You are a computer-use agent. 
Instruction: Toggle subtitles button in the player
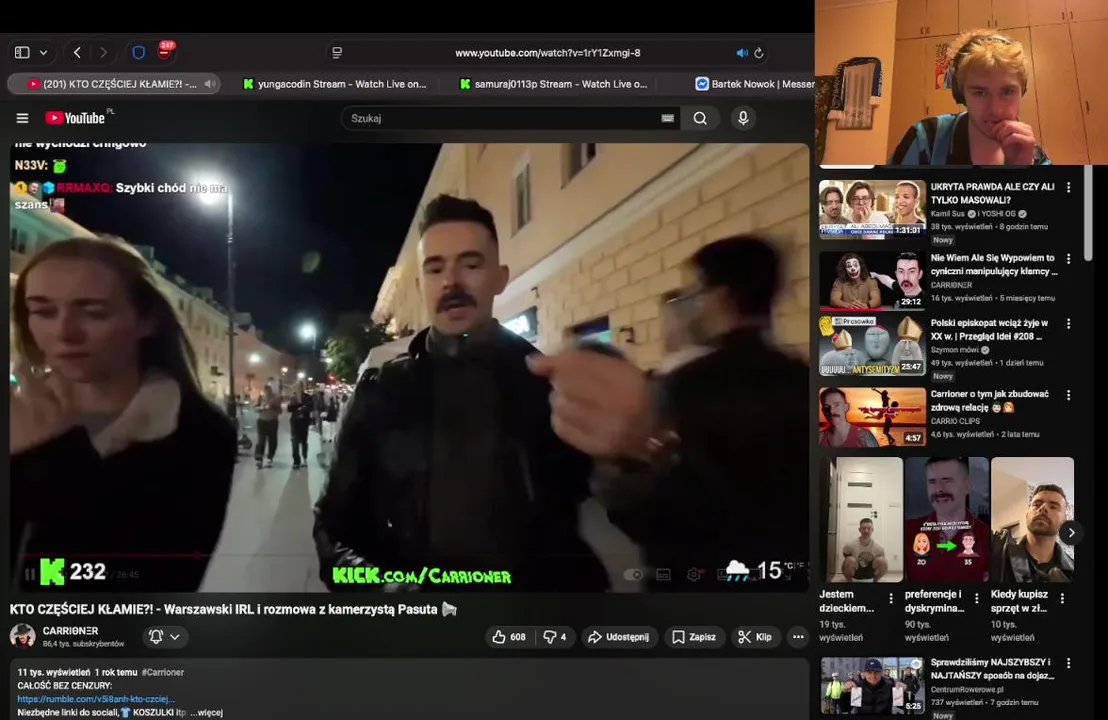(x=664, y=574)
